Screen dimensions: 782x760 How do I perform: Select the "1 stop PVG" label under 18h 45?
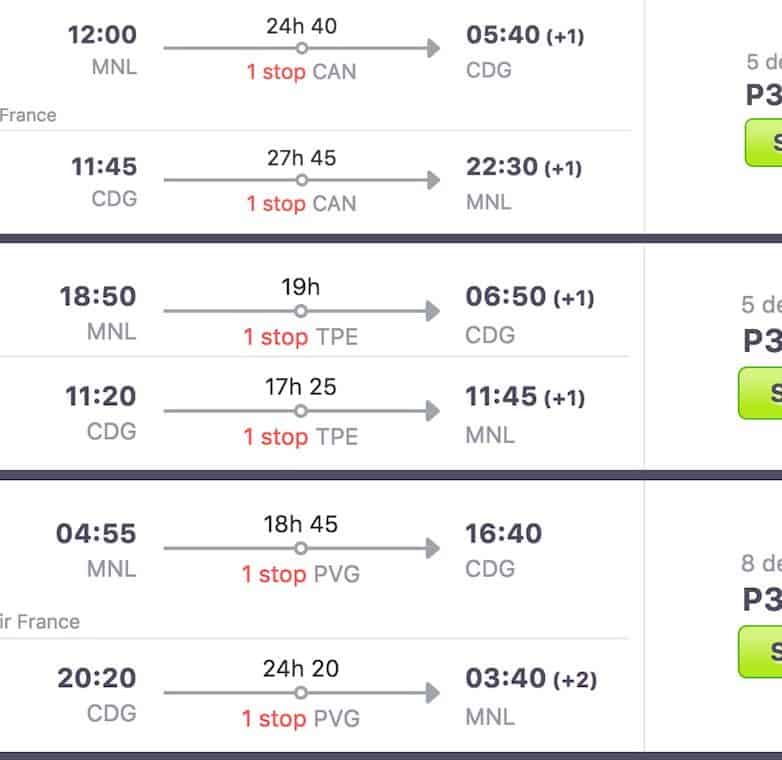pos(300,574)
